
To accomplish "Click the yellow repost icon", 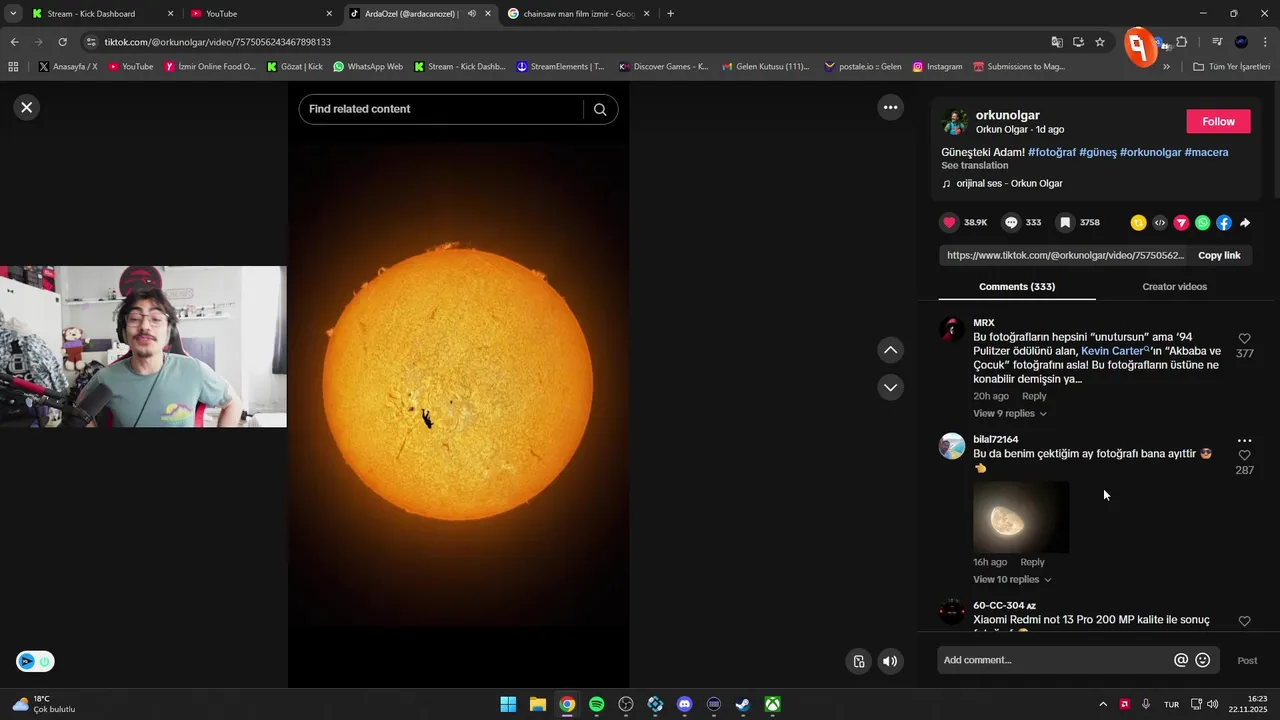I will click(1138, 223).
